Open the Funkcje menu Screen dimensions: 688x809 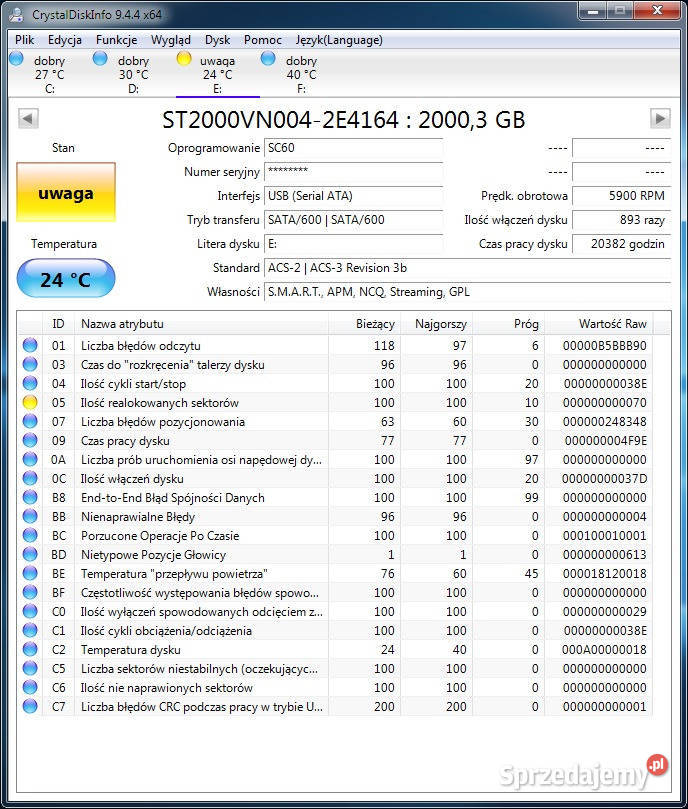click(117, 40)
